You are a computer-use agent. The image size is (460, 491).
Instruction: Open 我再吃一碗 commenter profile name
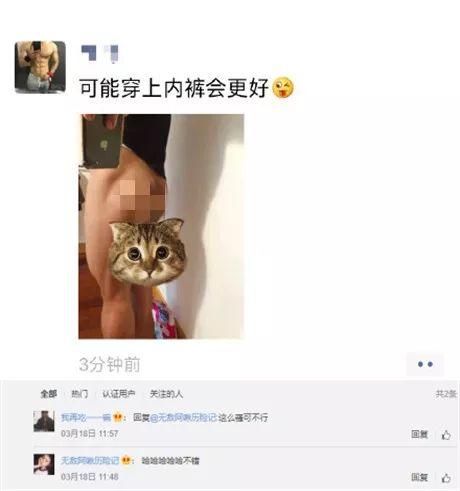point(86,417)
